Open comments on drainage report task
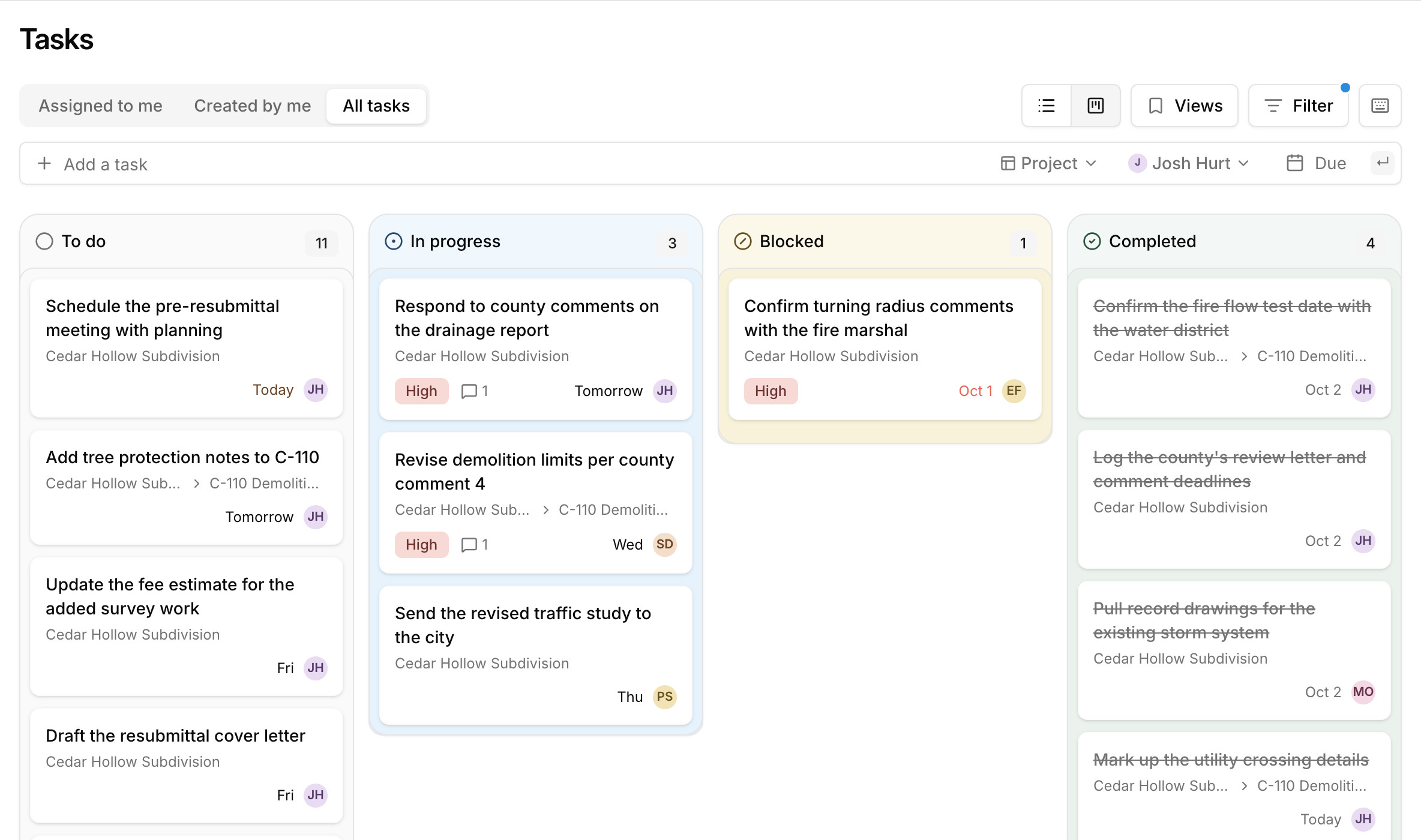This screenshot has width=1421, height=840. 475,391
